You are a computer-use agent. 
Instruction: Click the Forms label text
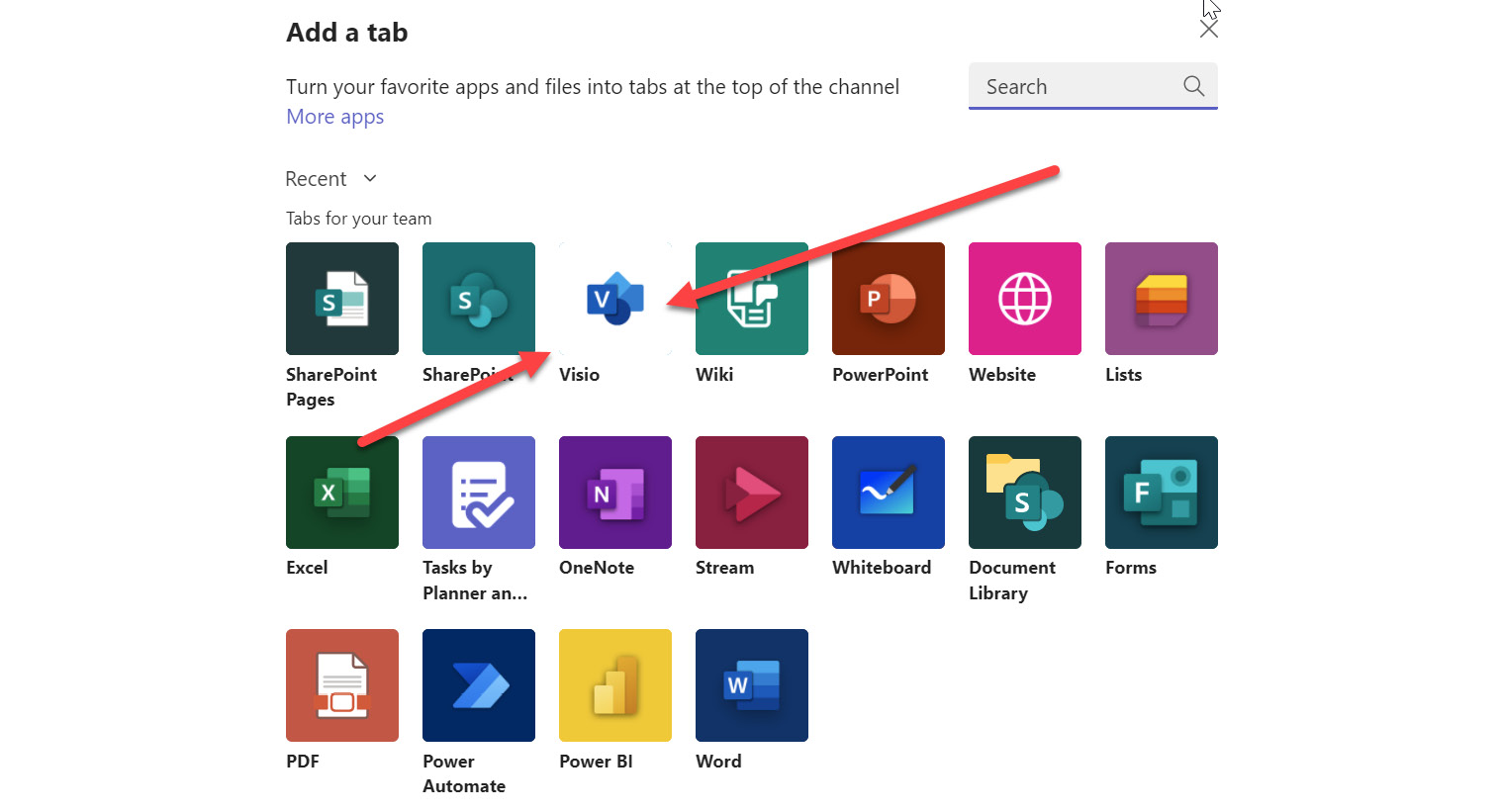click(1131, 568)
